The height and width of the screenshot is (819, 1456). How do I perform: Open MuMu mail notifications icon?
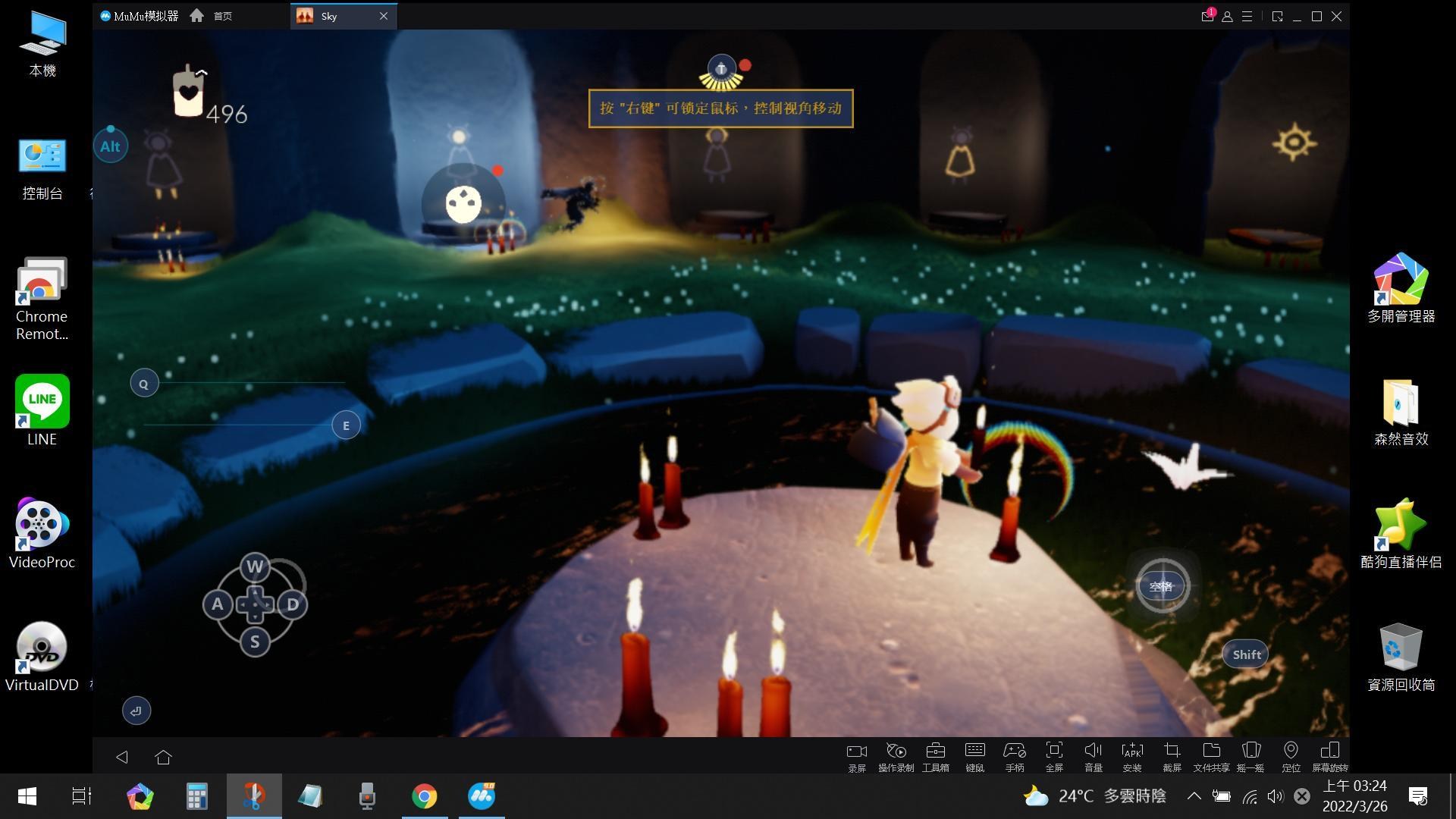(x=1207, y=16)
